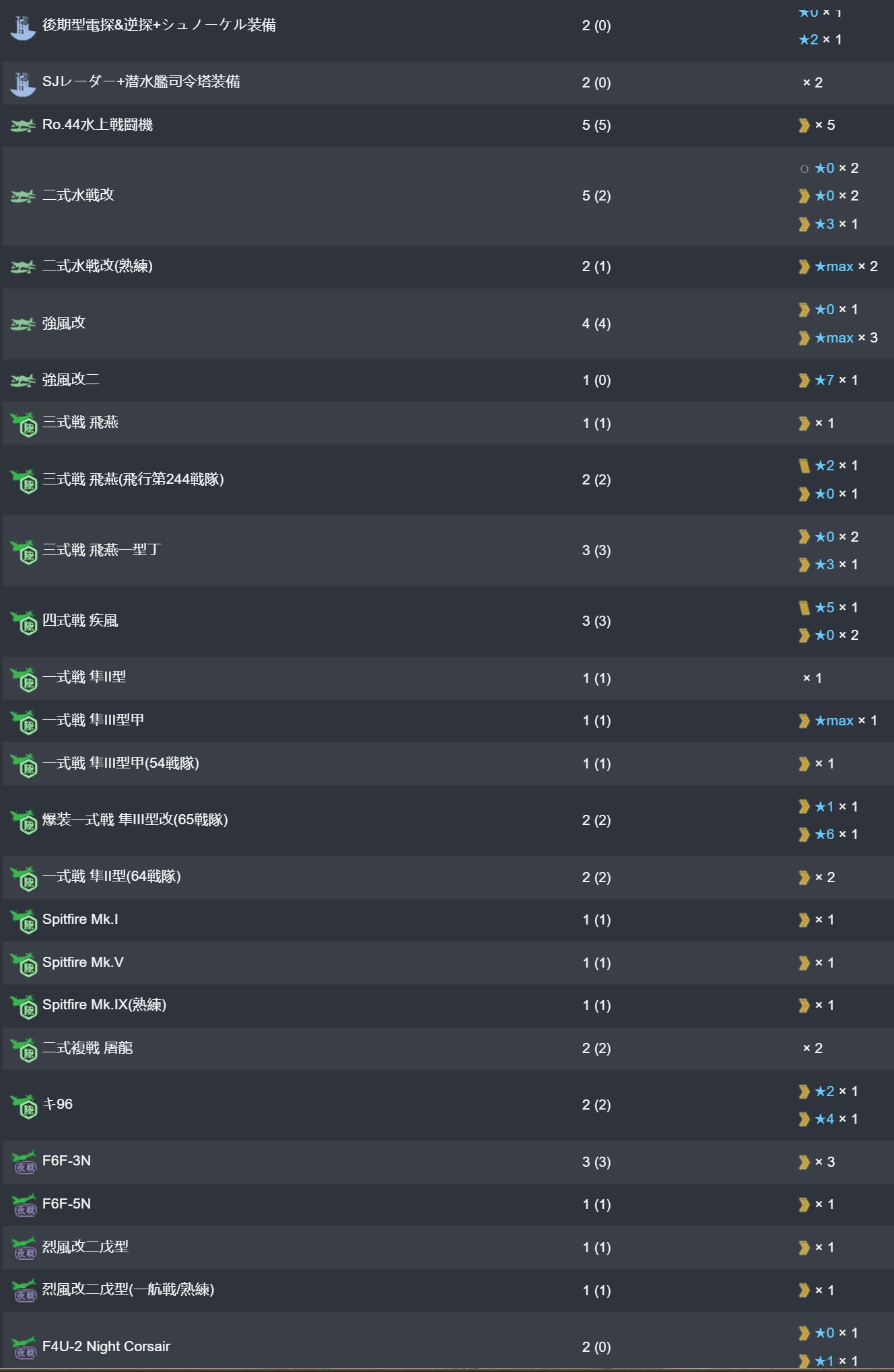Click the land fighter icon next to キ96
894x1372 pixels.
(x=24, y=1106)
